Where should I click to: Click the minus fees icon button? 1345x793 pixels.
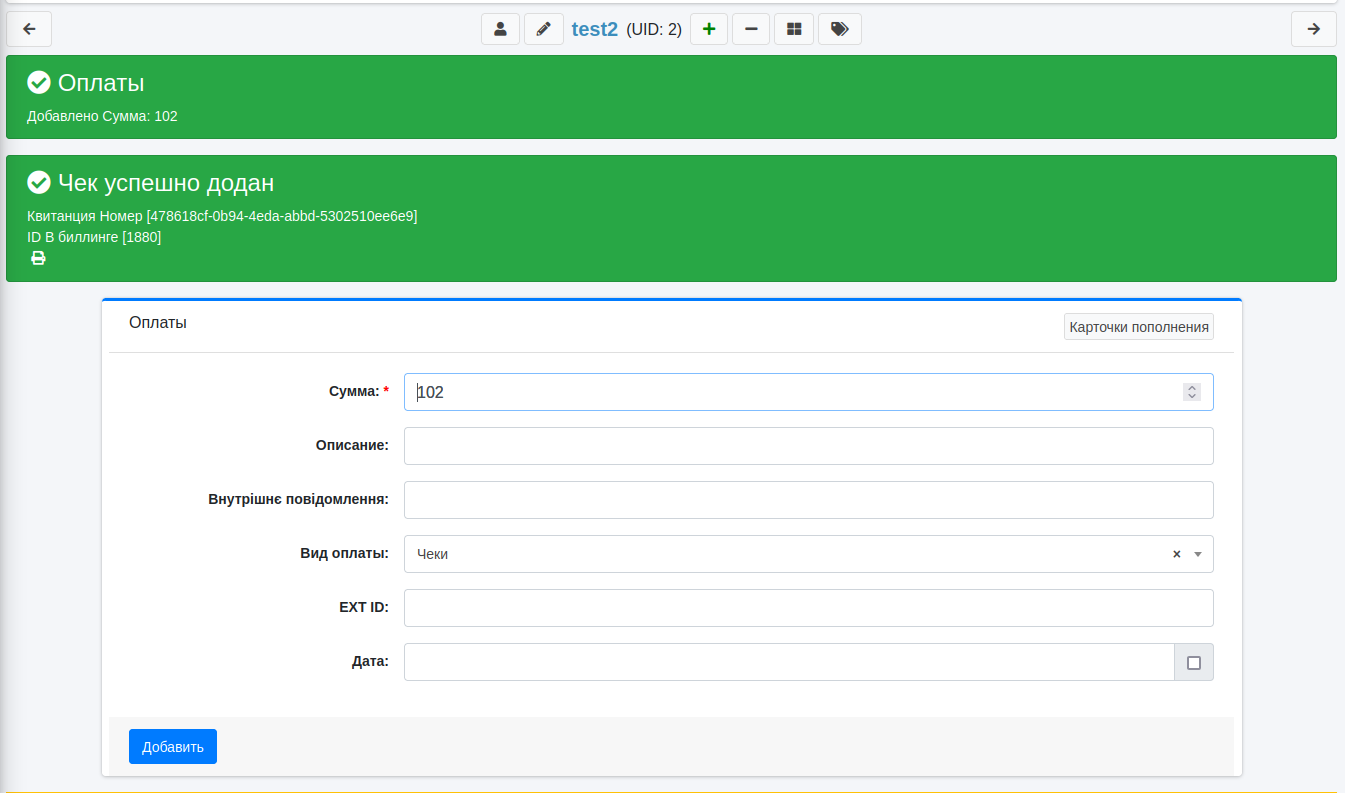[x=751, y=29]
